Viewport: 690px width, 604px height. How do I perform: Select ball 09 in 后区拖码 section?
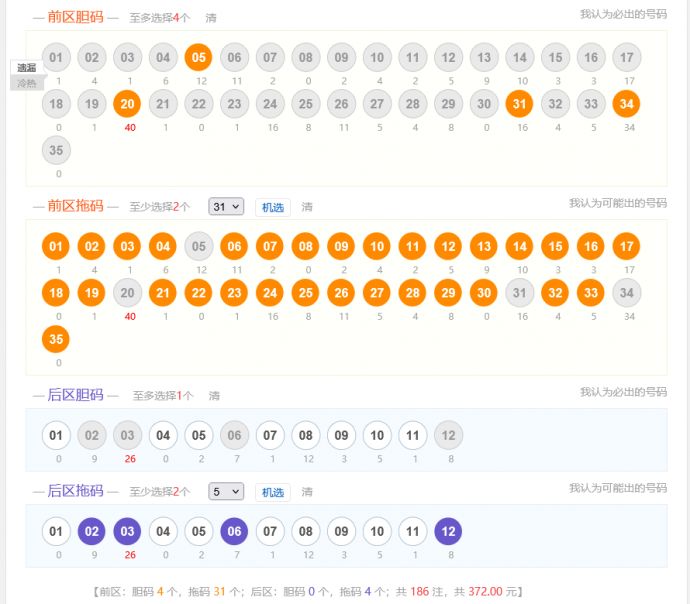341,531
